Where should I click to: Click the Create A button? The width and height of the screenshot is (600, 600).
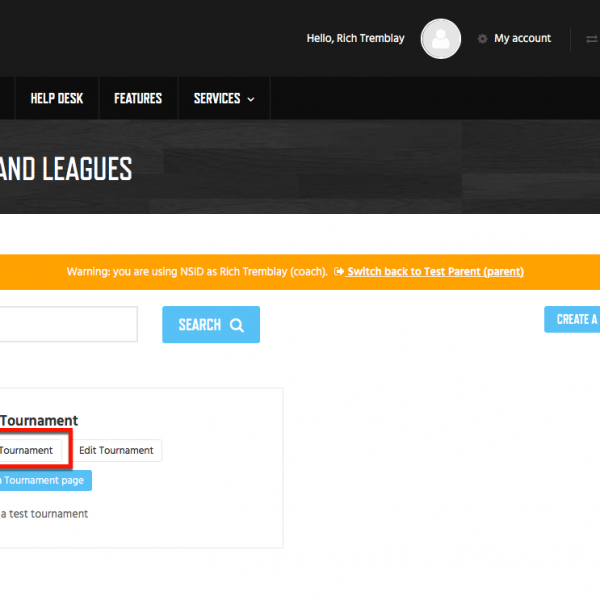572,319
